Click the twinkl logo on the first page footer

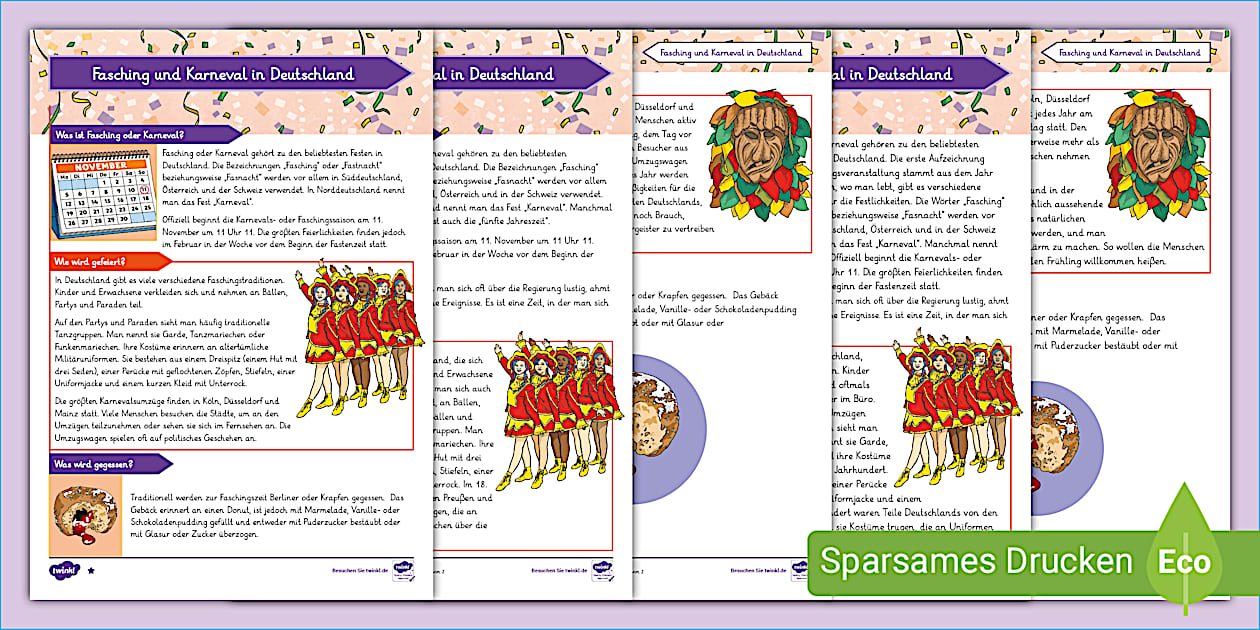(x=65, y=571)
